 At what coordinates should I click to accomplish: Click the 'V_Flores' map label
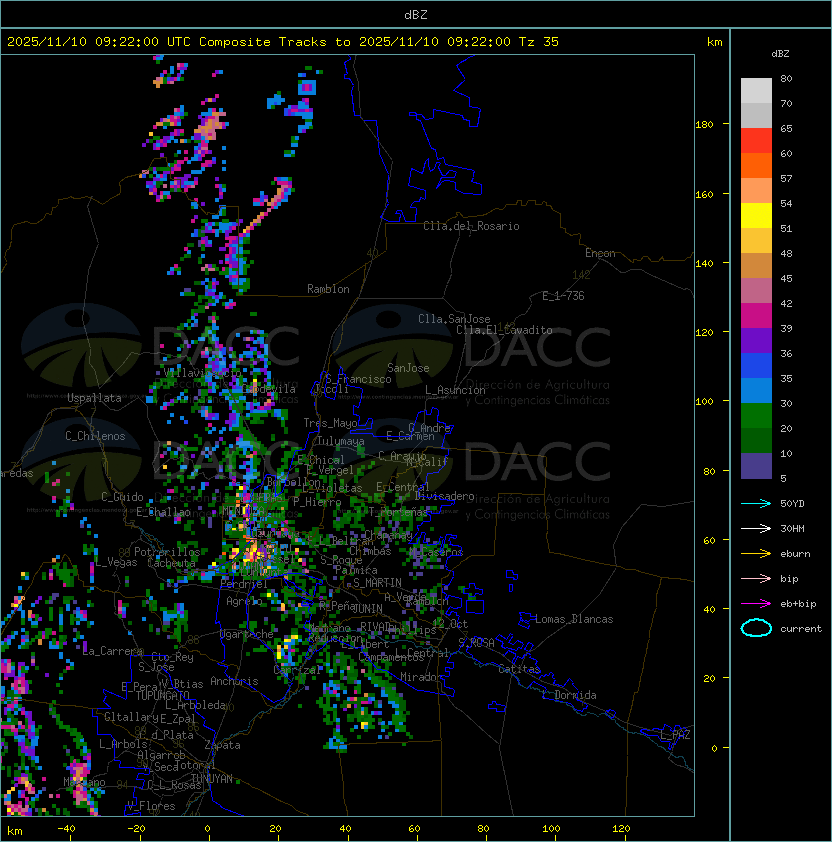coord(151,806)
